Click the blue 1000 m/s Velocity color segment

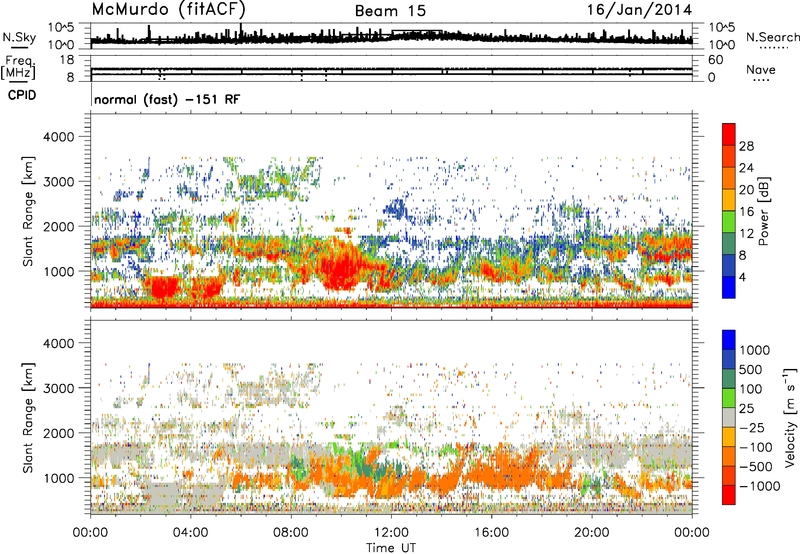pos(729,340)
